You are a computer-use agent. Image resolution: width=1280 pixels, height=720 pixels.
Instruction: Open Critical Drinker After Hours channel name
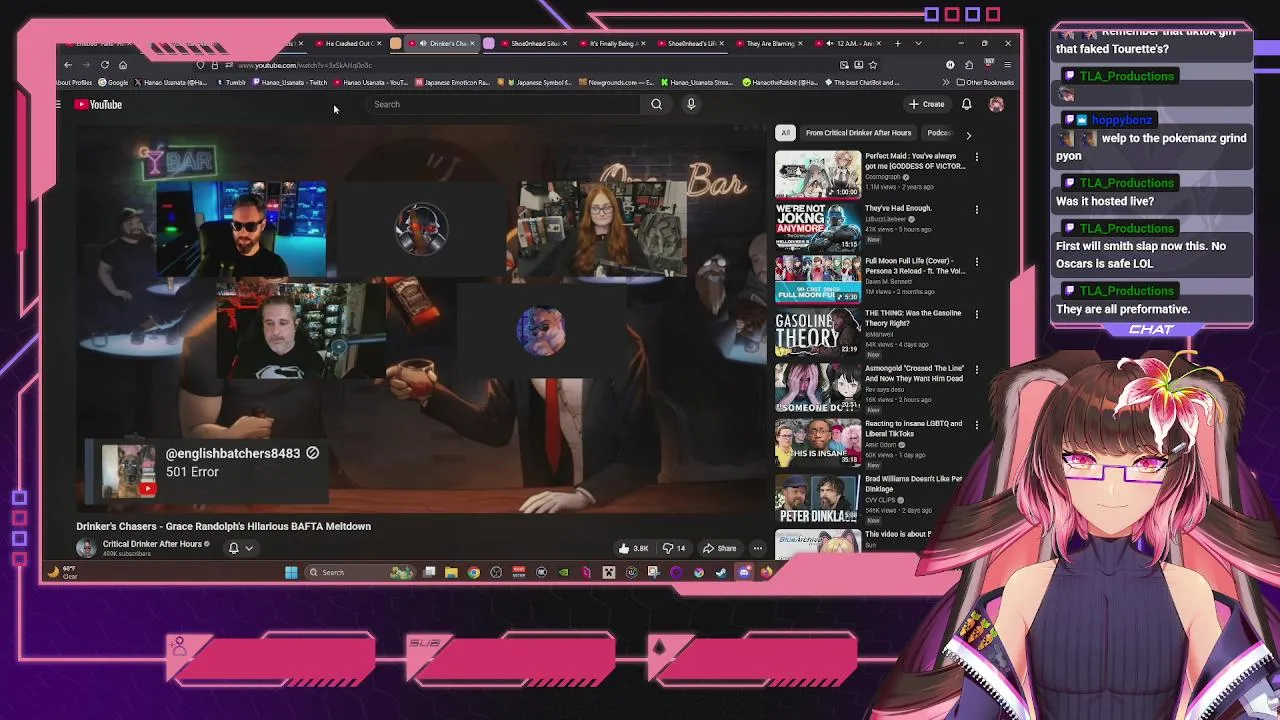(152, 544)
